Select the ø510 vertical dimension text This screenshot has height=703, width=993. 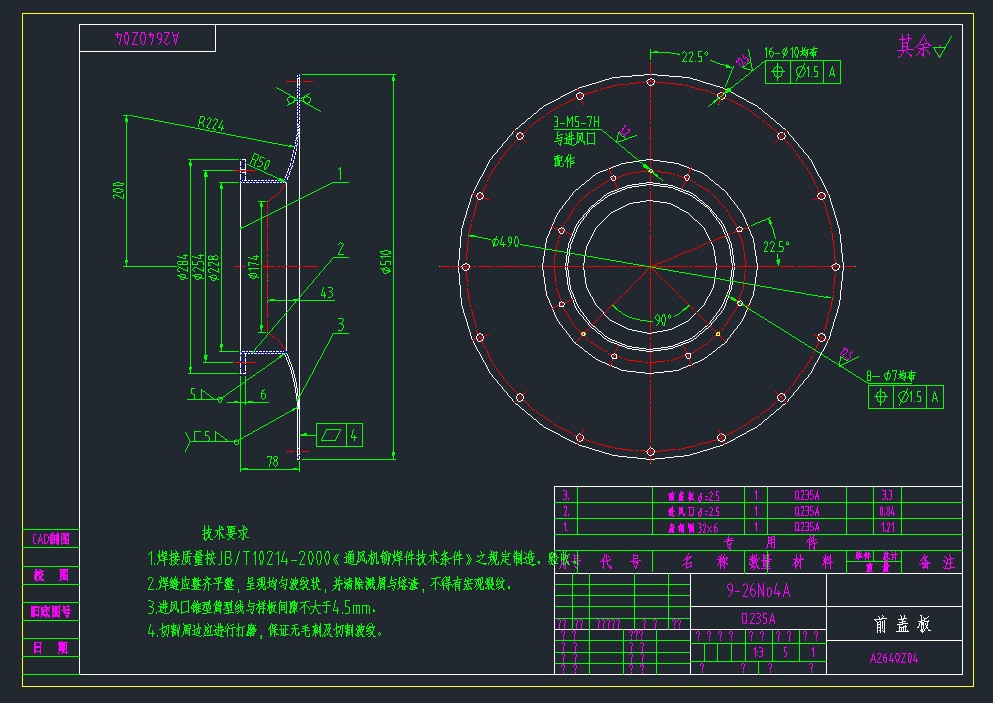(x=387, y=262)
